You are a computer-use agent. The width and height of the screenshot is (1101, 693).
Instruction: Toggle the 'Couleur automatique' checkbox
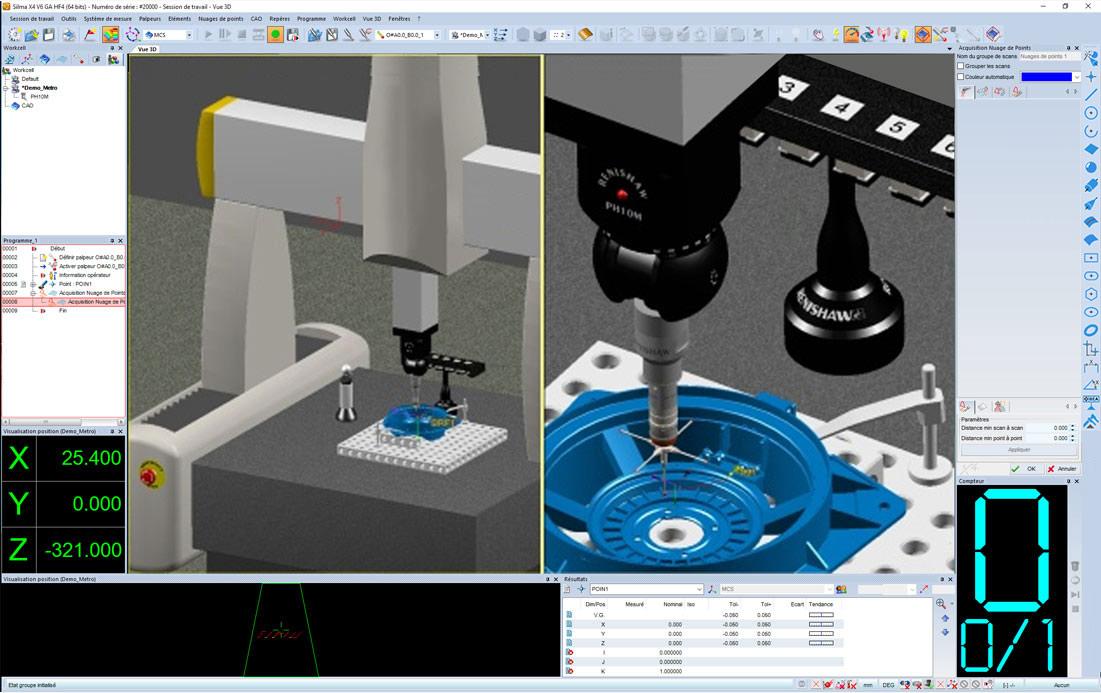tap(961, 77)
